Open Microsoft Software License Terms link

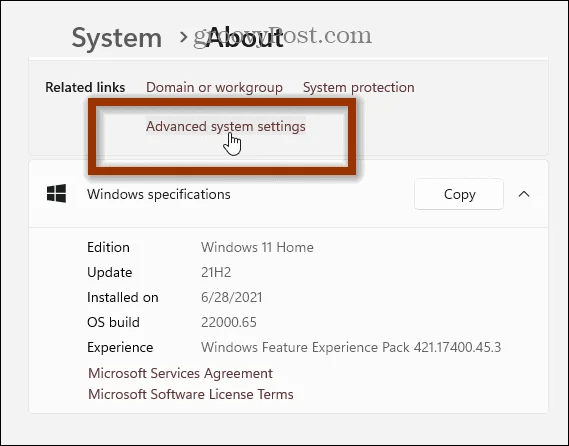(191, 394)
